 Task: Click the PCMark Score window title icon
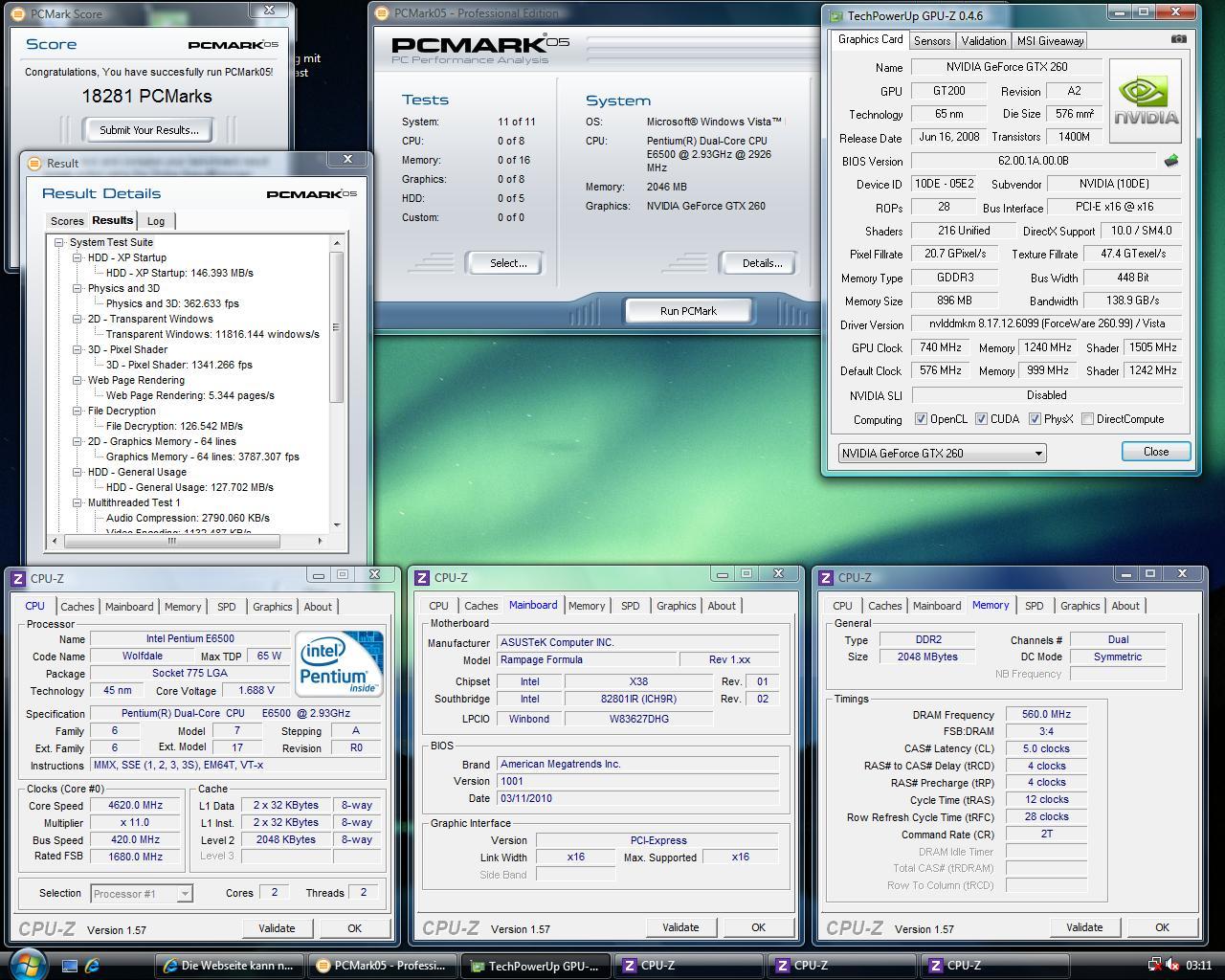tap(19, 13)
